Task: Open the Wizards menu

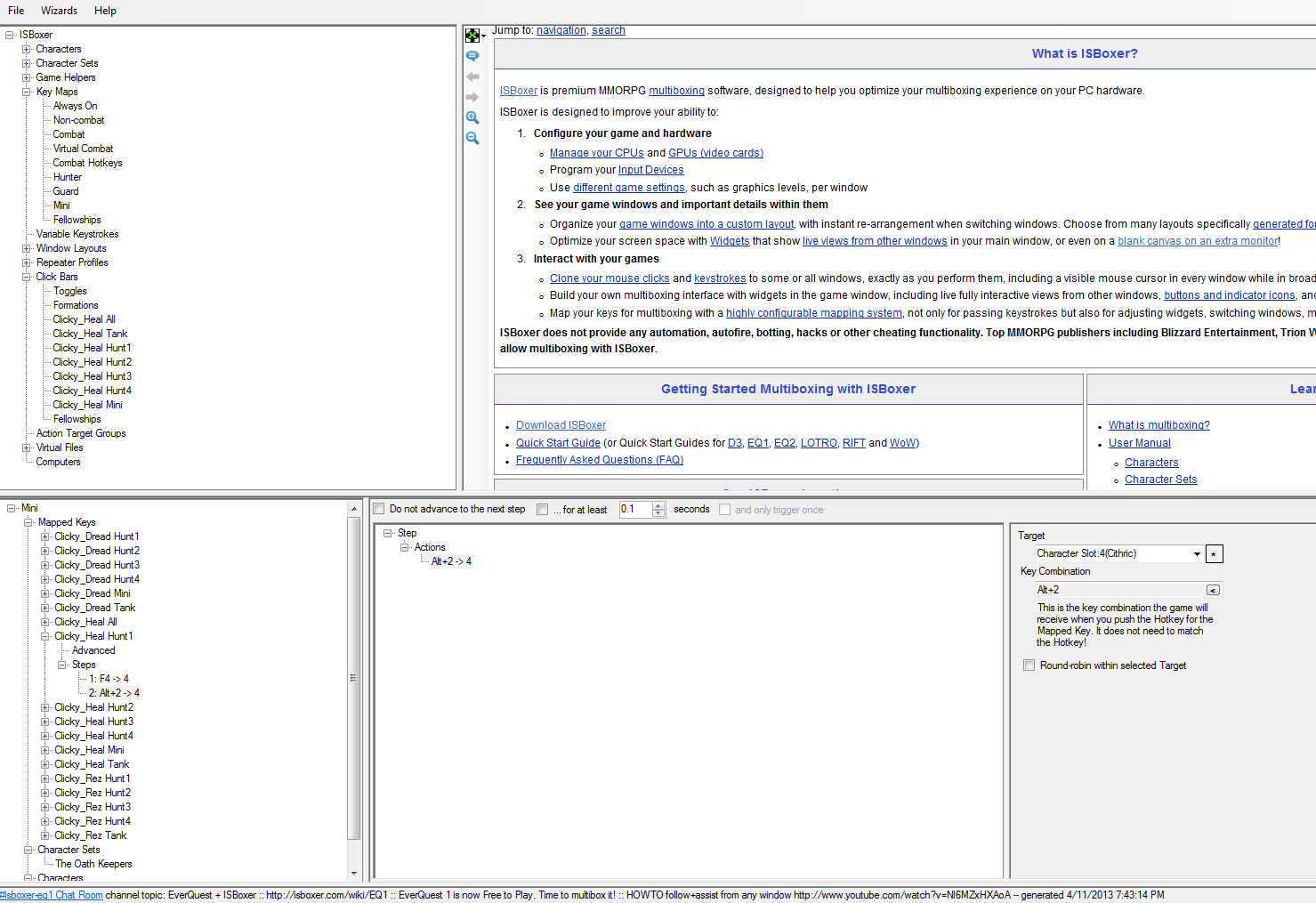Action: click(59, 11)
